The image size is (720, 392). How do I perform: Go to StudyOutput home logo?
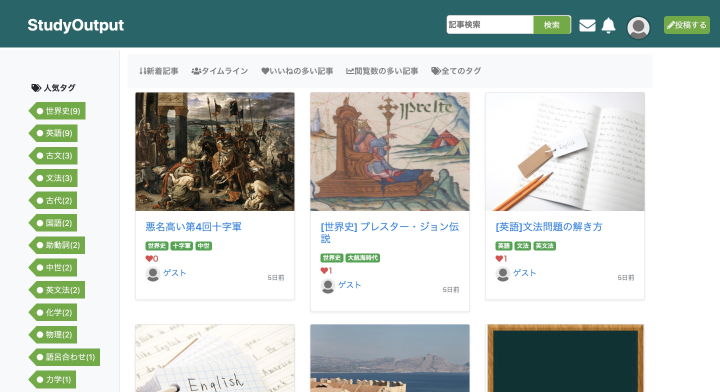point(76,25)
